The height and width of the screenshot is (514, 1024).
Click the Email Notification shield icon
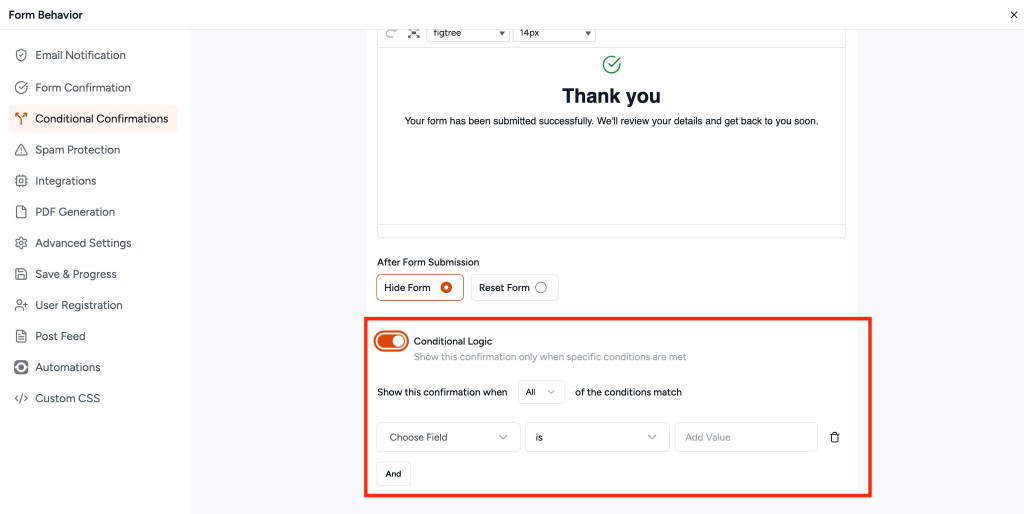pos(21,55)
